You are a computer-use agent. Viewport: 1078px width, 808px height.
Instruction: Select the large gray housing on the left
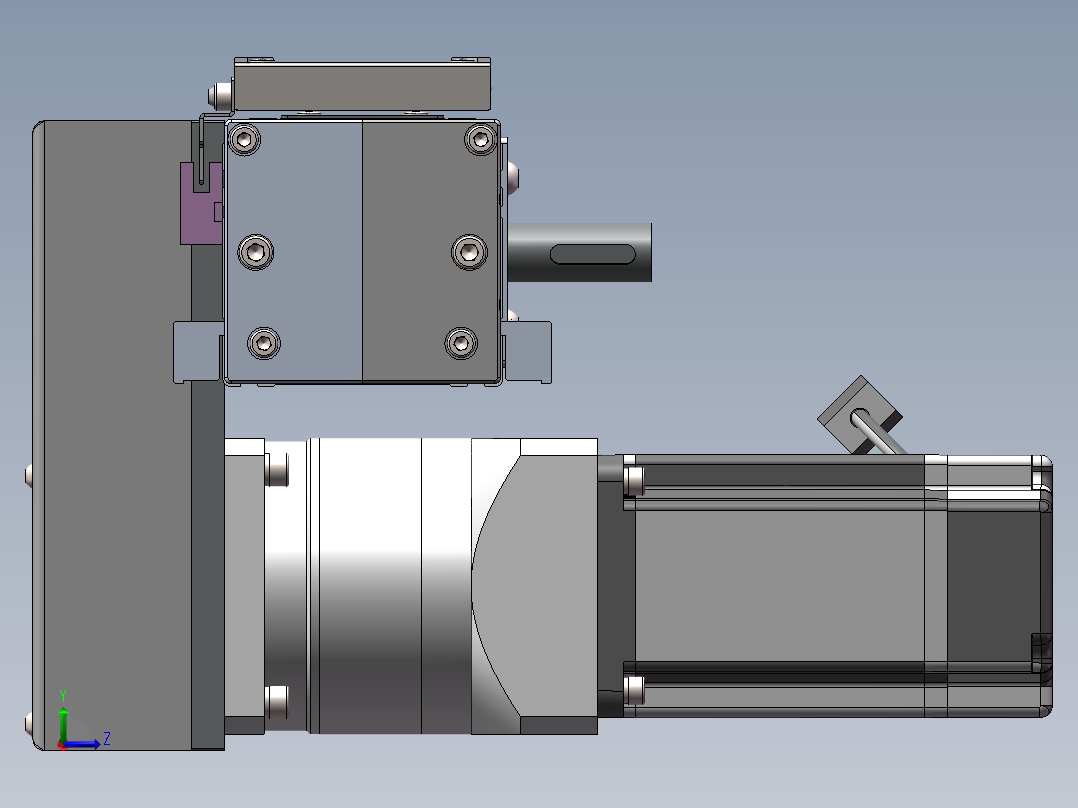113,435
